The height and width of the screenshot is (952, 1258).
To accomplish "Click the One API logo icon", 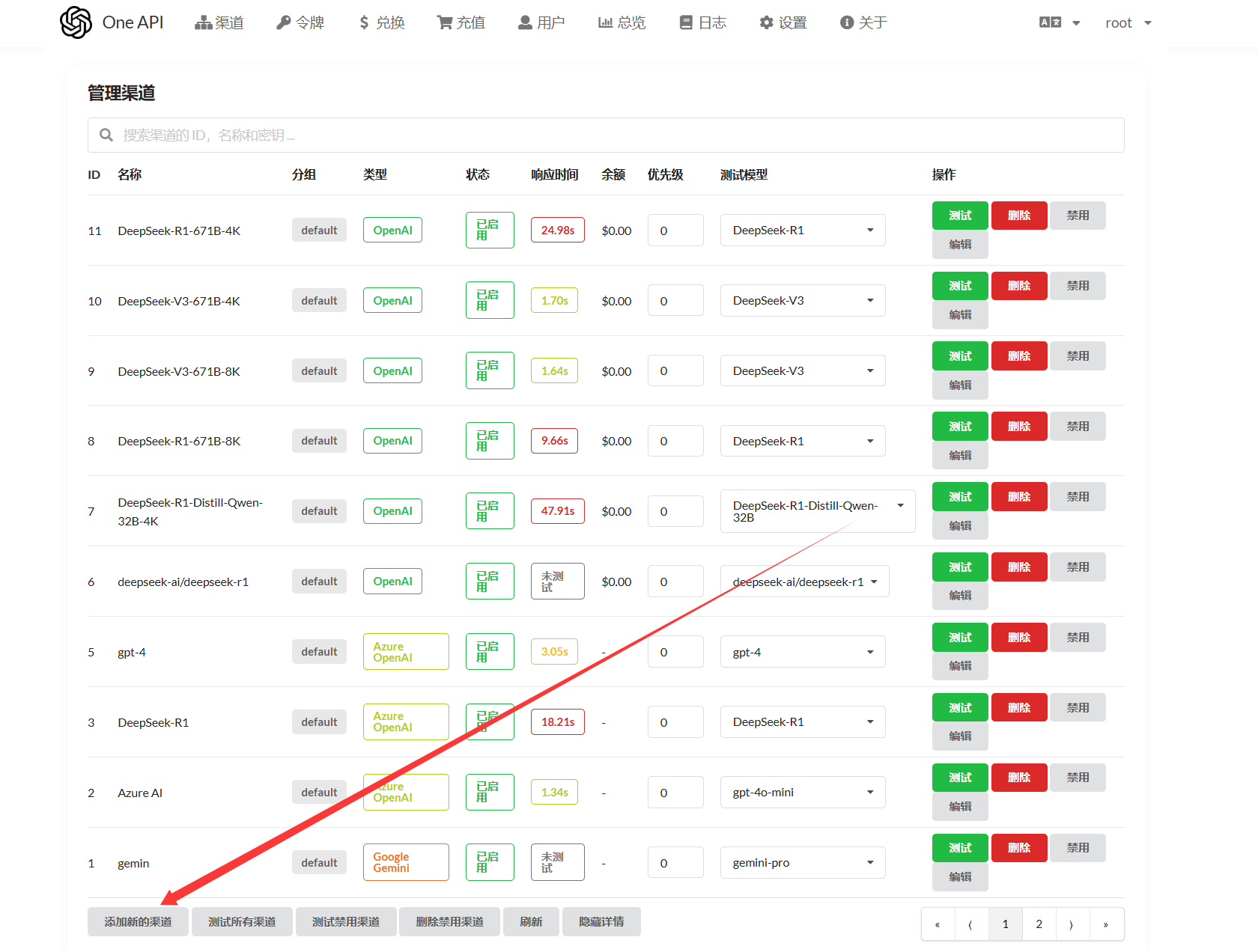I will click(76, 22).
